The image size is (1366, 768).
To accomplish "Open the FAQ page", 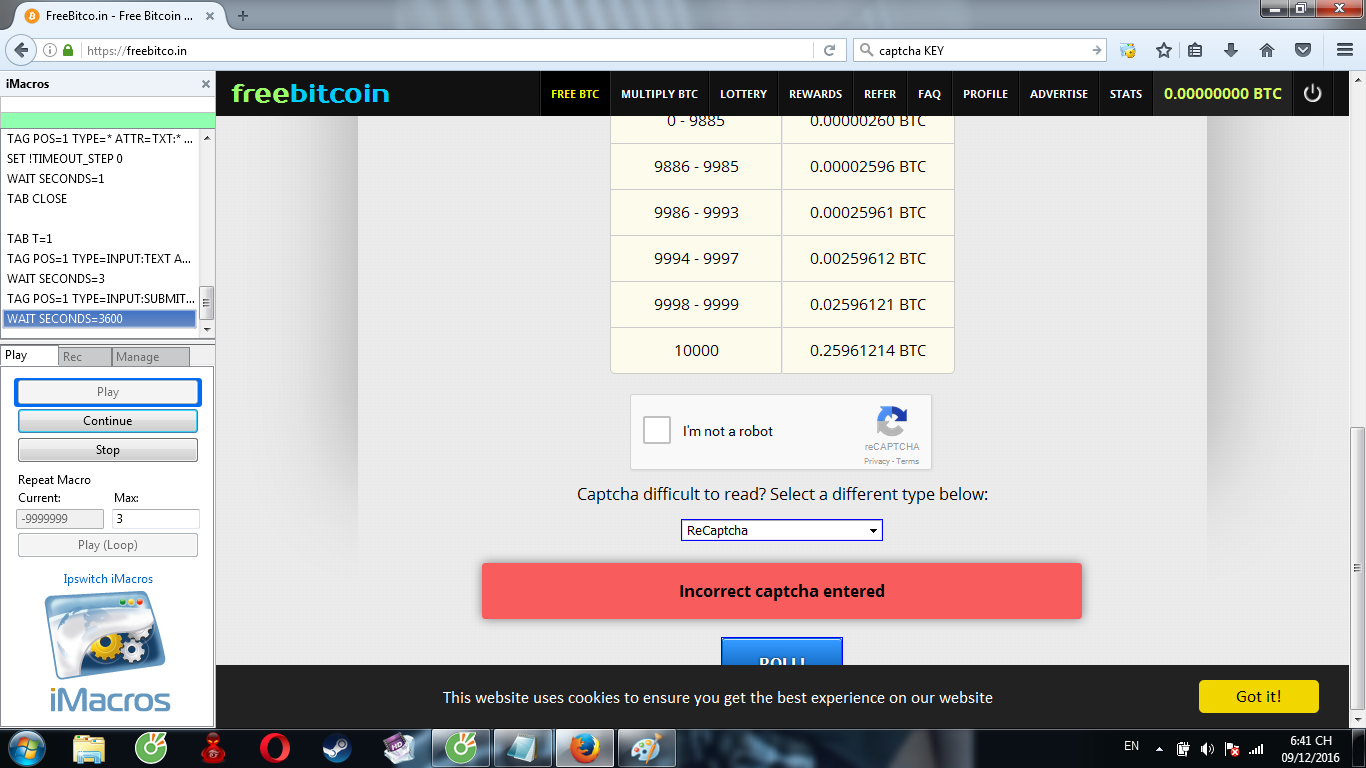I will coord(930,93).
